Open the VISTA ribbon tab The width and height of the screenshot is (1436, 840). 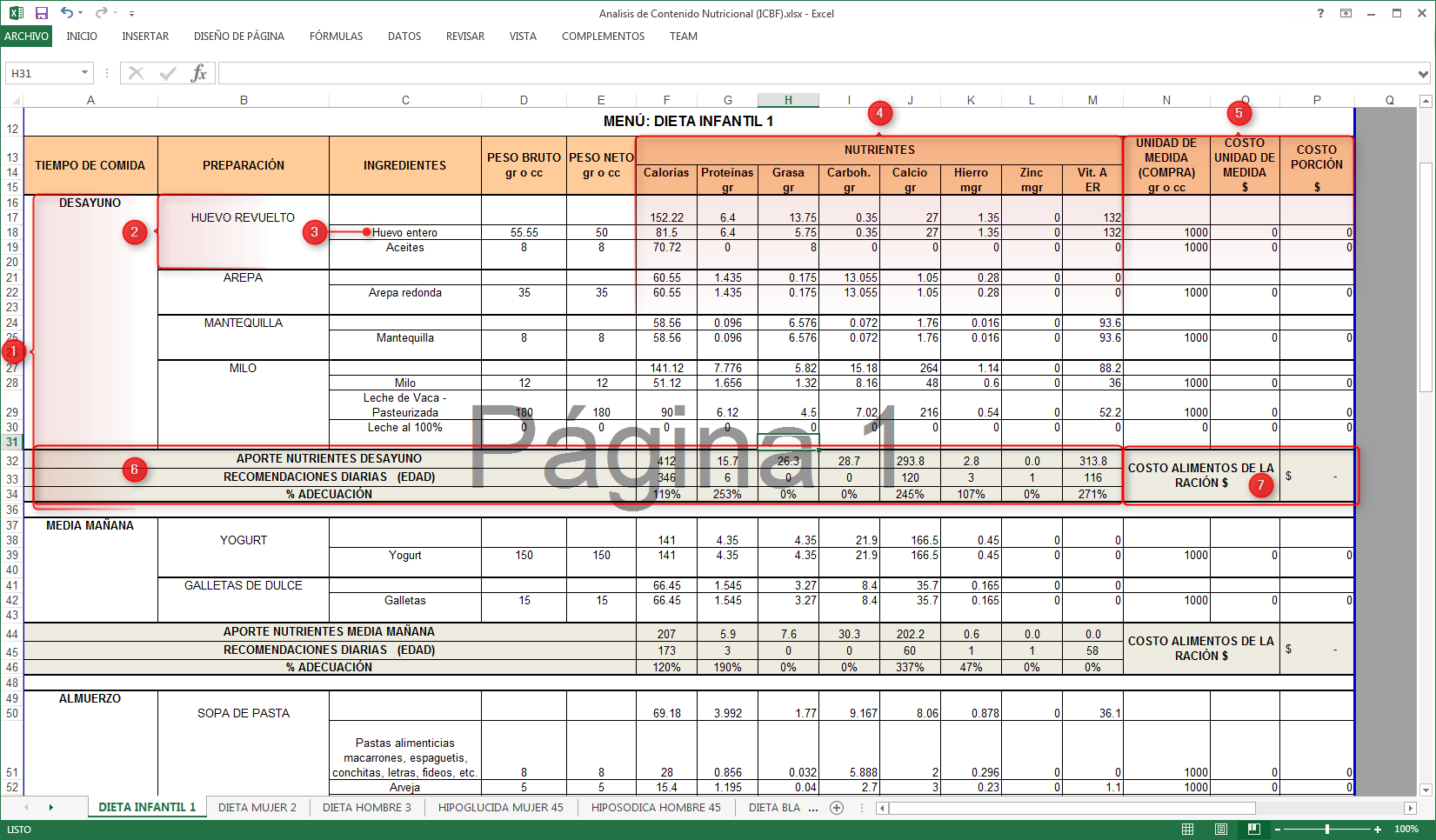523,37
